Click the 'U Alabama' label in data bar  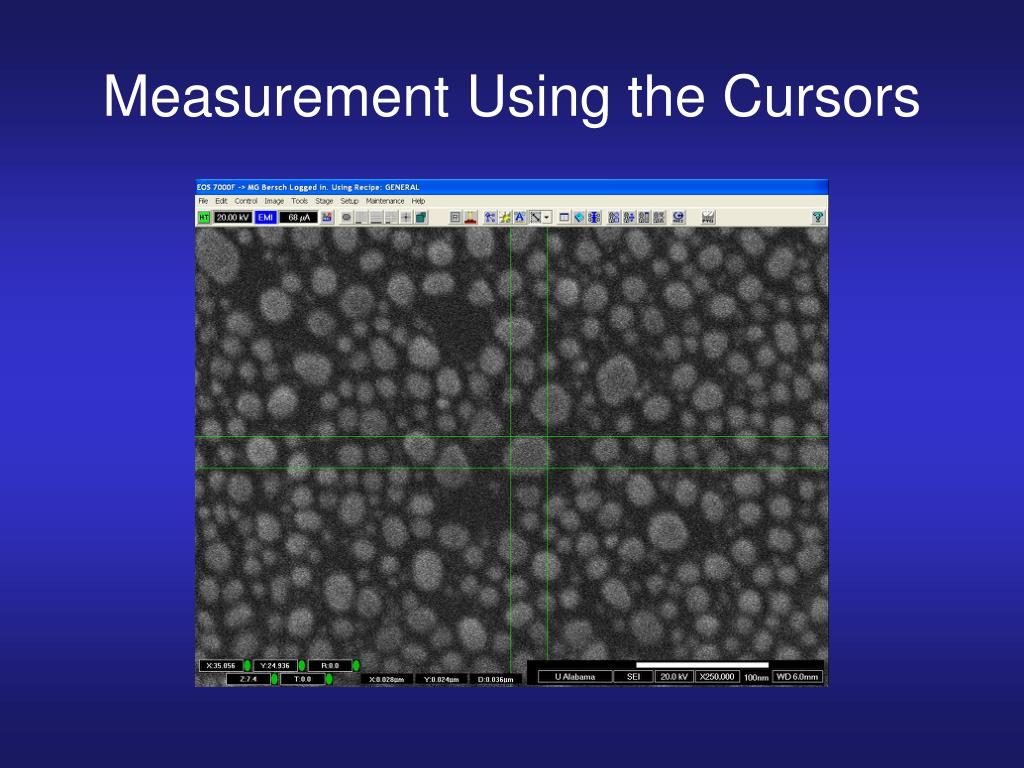[x=575, y=677]
